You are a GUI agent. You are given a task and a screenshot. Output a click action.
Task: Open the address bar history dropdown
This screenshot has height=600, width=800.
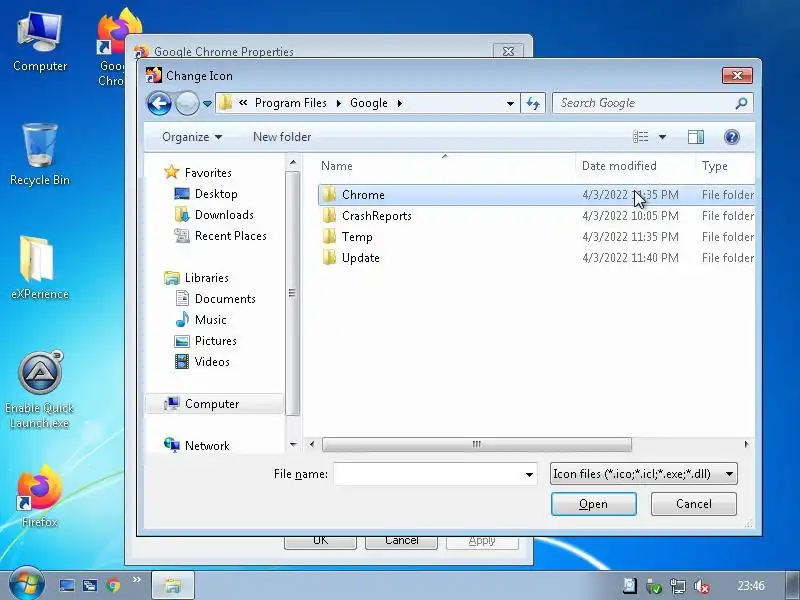(510, 104)
